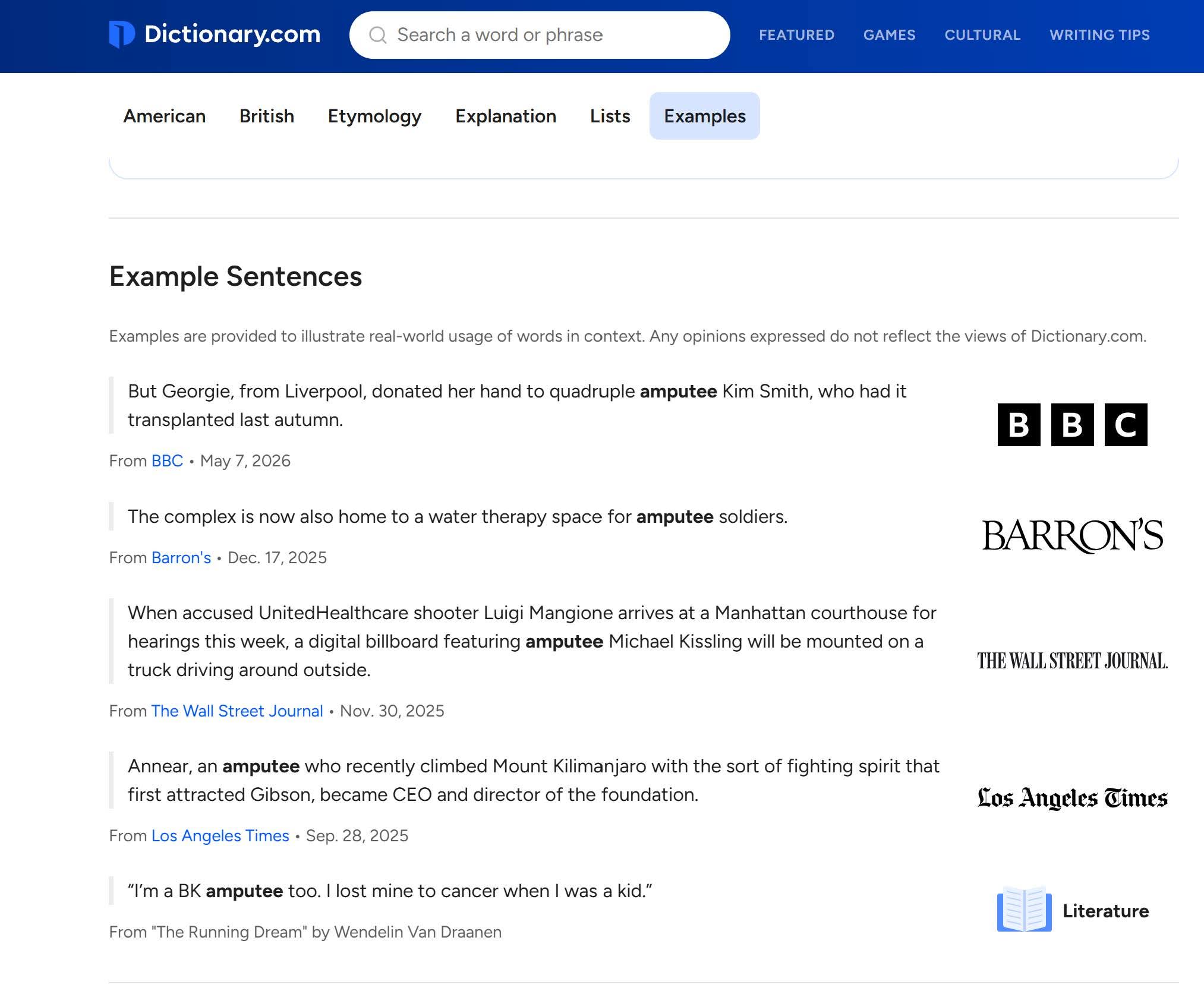Click The Wall Street Journal logo
This screenshot has width=1204, height=991.
click(1072, 661)
